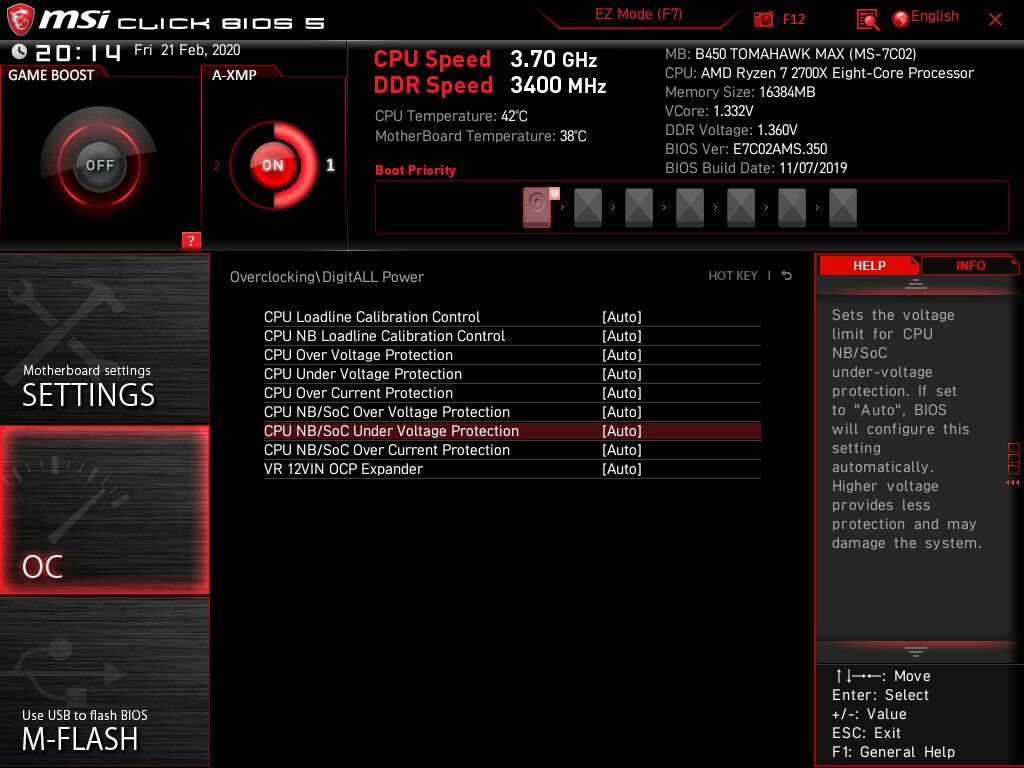Collapse help panel using top grip handle
The image size is (1024, 768).
916,284
